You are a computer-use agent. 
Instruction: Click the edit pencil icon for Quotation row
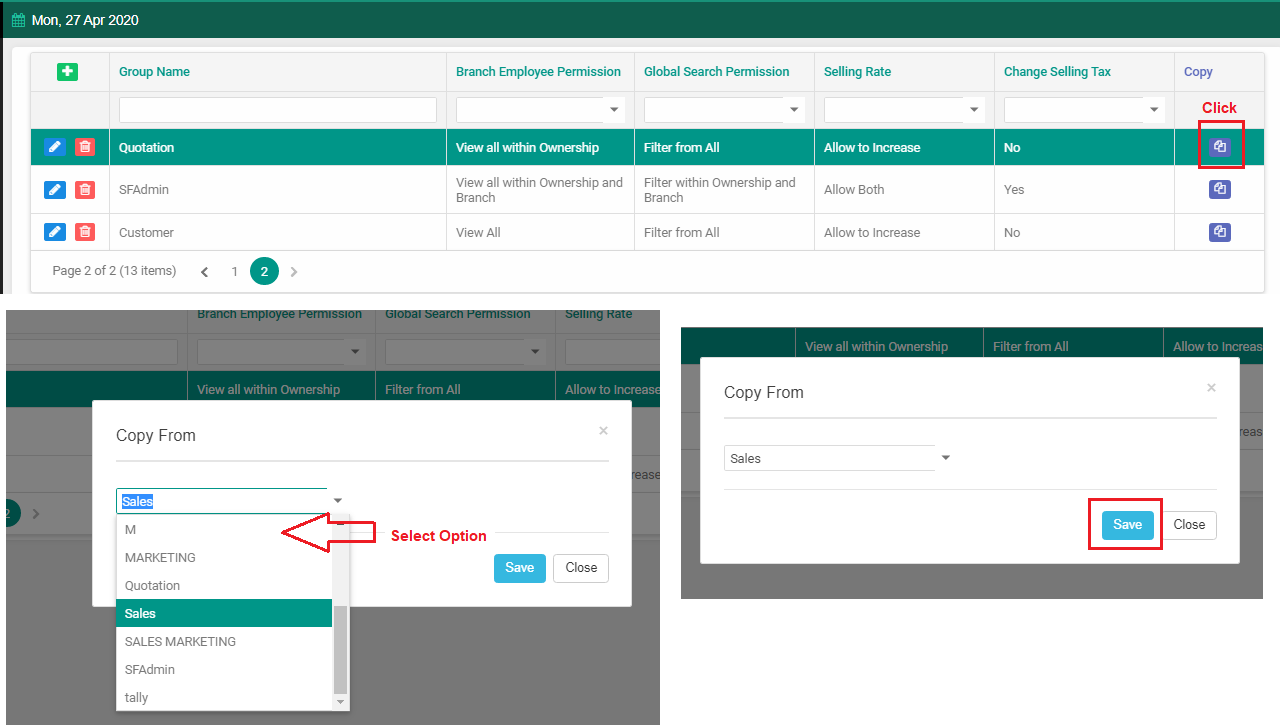[55, 147]
